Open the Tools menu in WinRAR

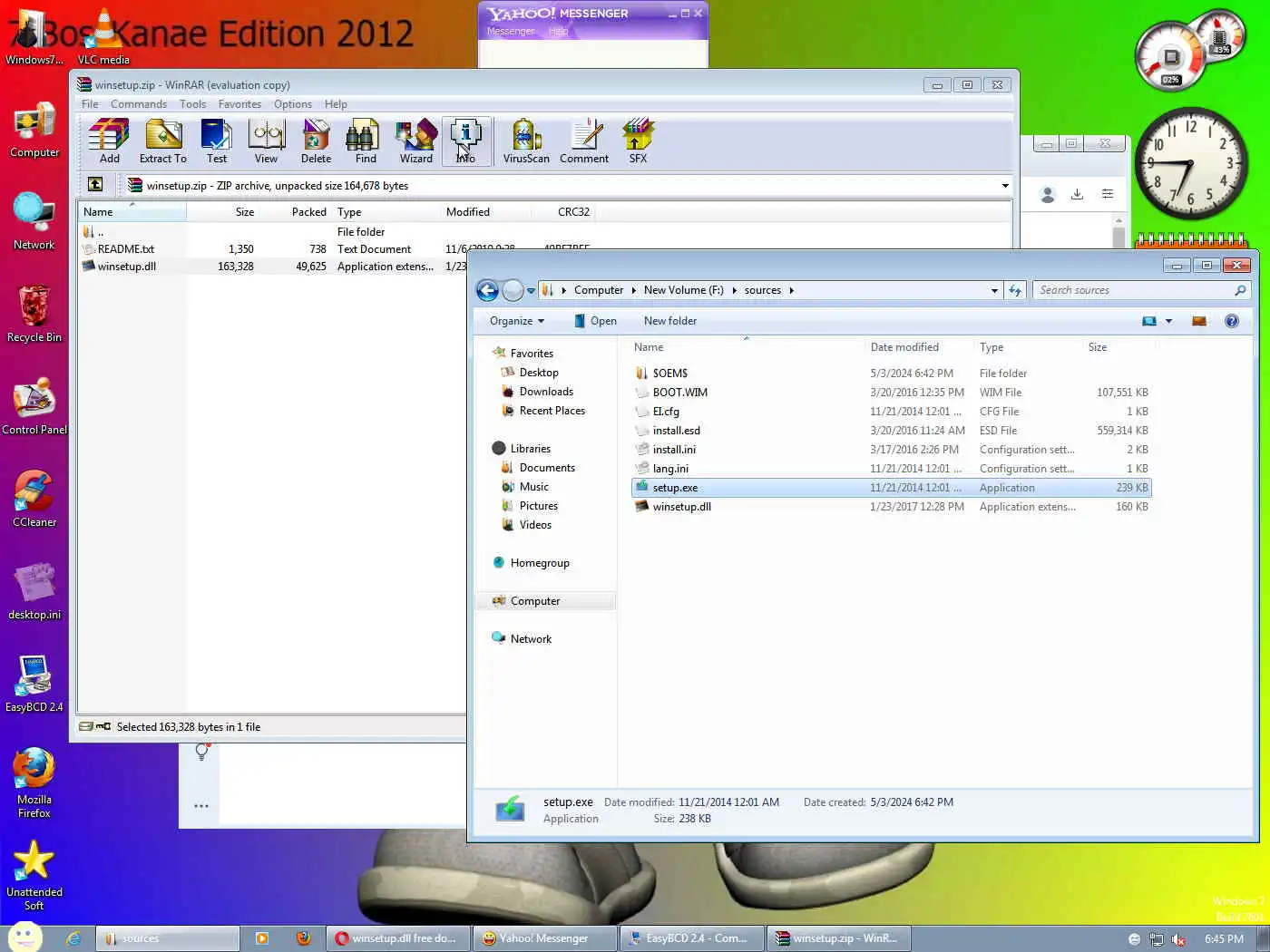click(x=192, y=104)
